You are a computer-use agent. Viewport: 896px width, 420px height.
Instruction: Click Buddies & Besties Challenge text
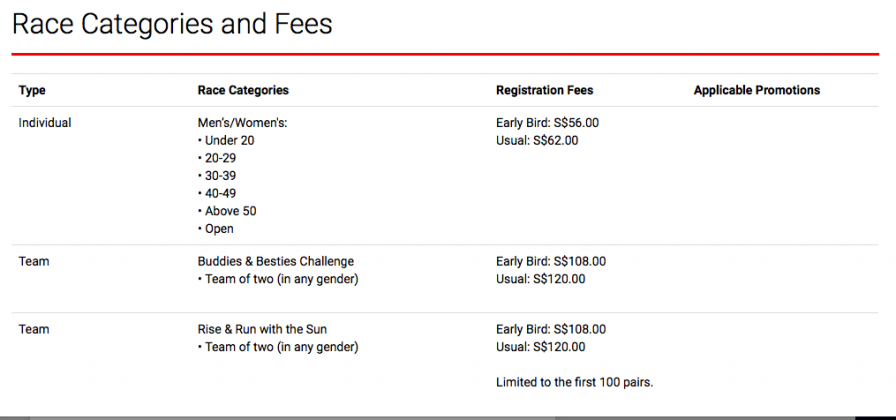coord(276,262)
